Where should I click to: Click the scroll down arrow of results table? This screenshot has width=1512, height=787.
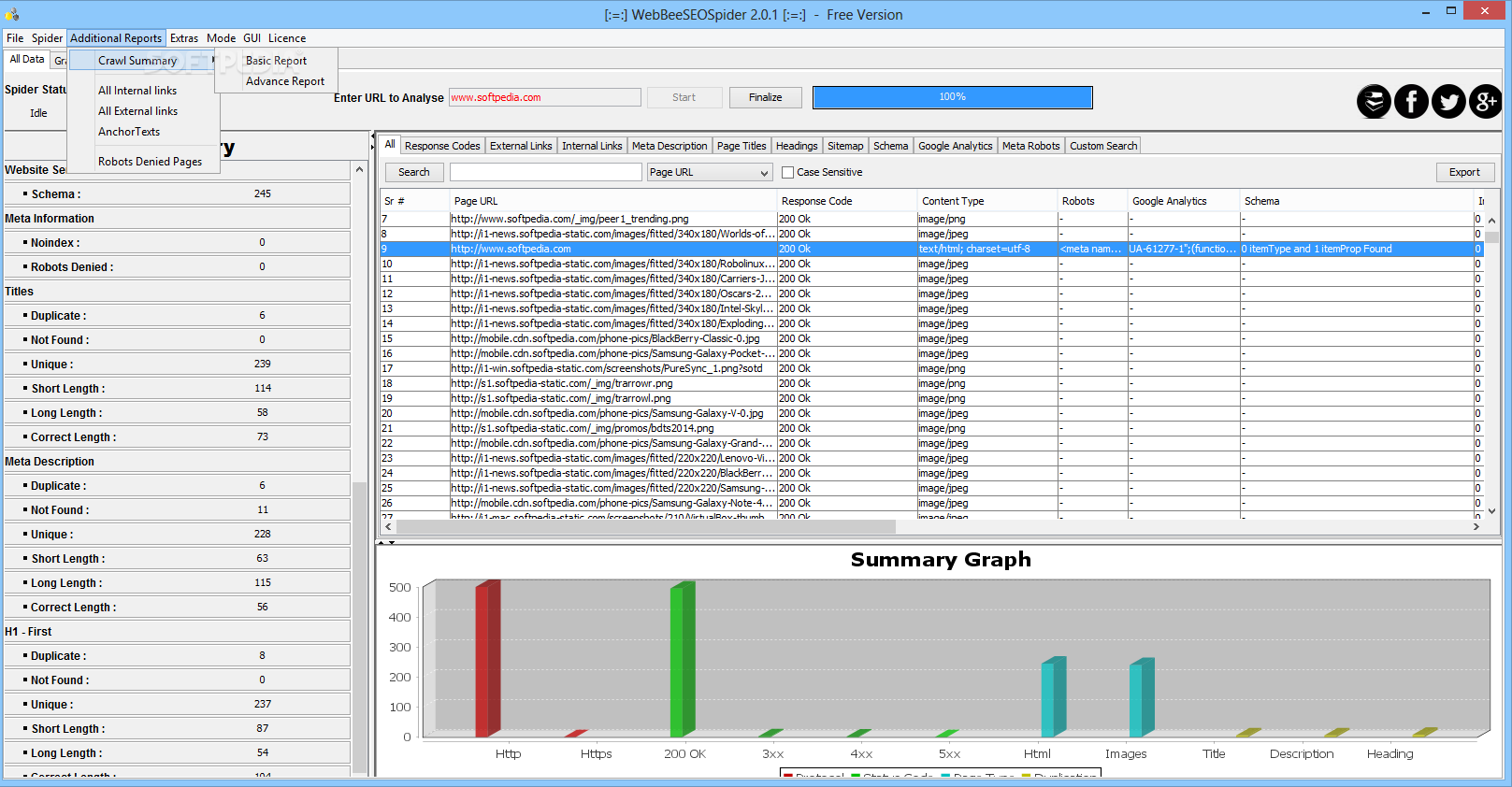[x=1491, y=511]
